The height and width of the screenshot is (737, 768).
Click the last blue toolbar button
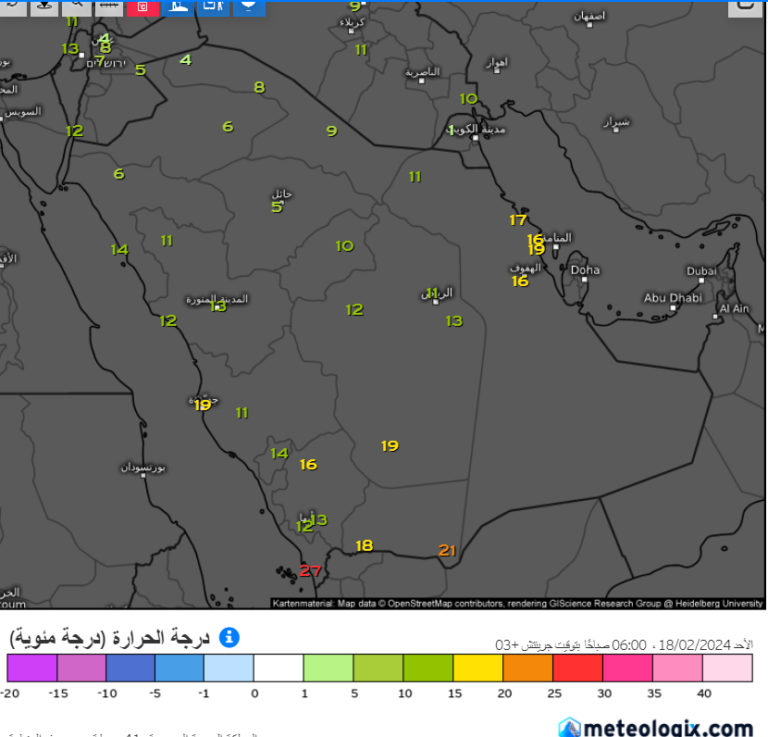point(249,7)
